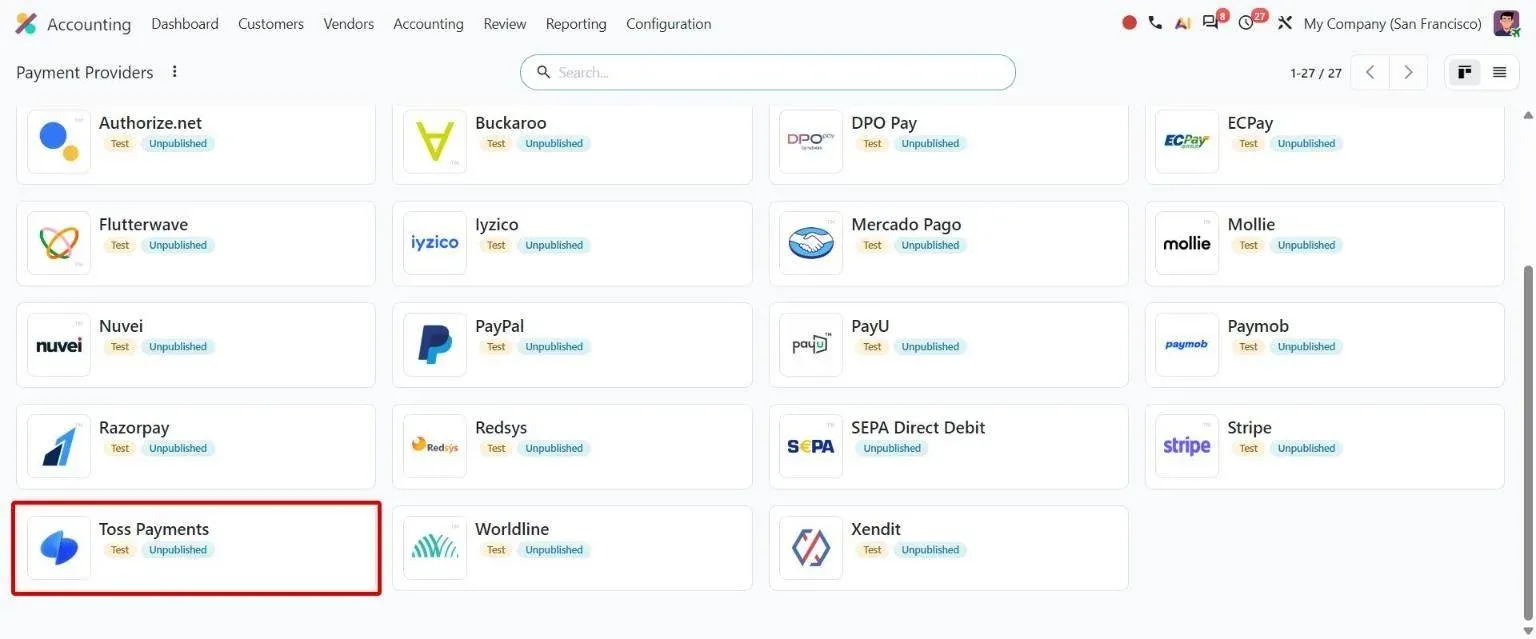Open the Customers menu
Screen dimensions: 1536x639
tap(271, 23)
